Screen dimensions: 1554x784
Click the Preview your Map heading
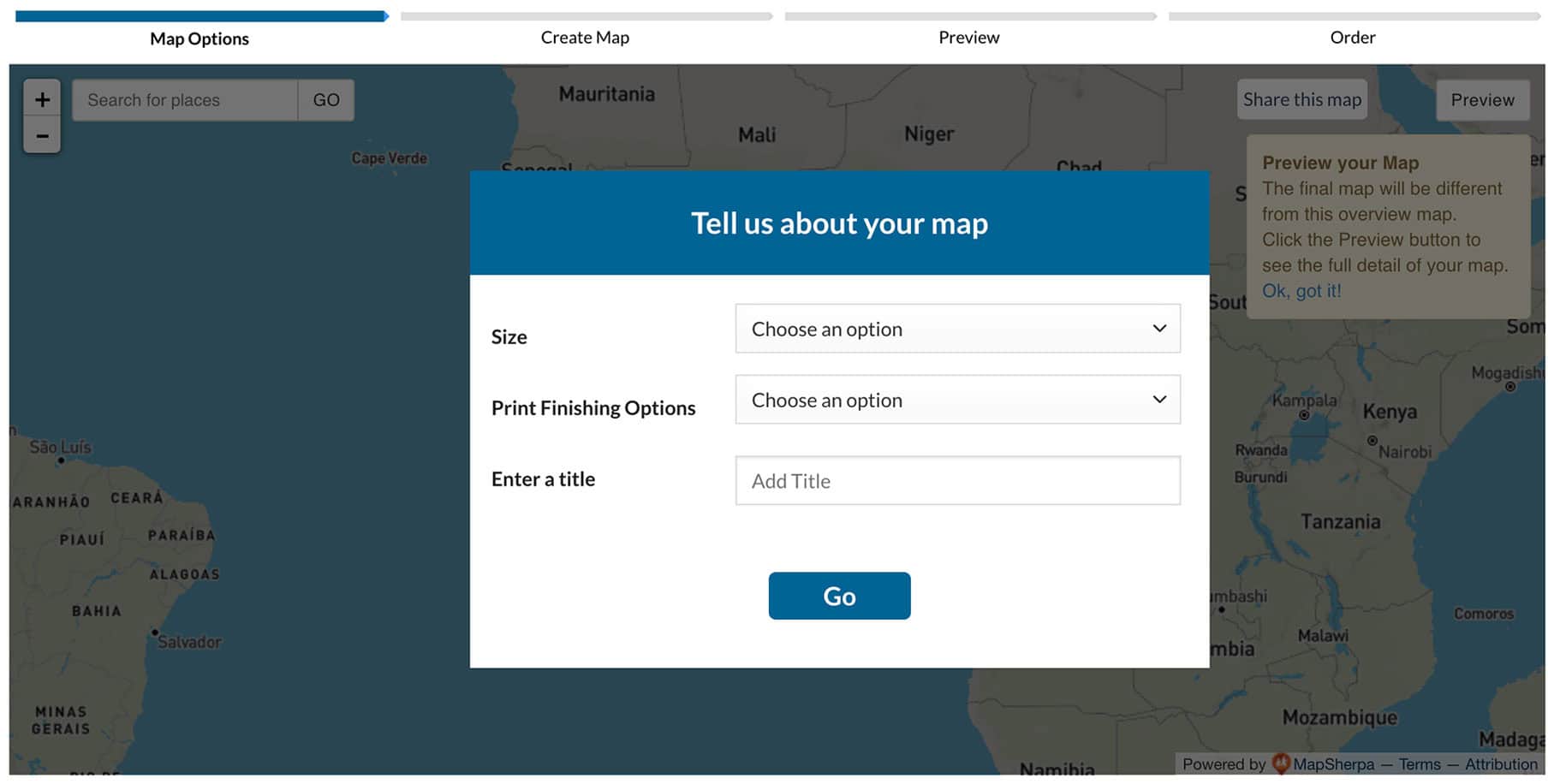1340,163
